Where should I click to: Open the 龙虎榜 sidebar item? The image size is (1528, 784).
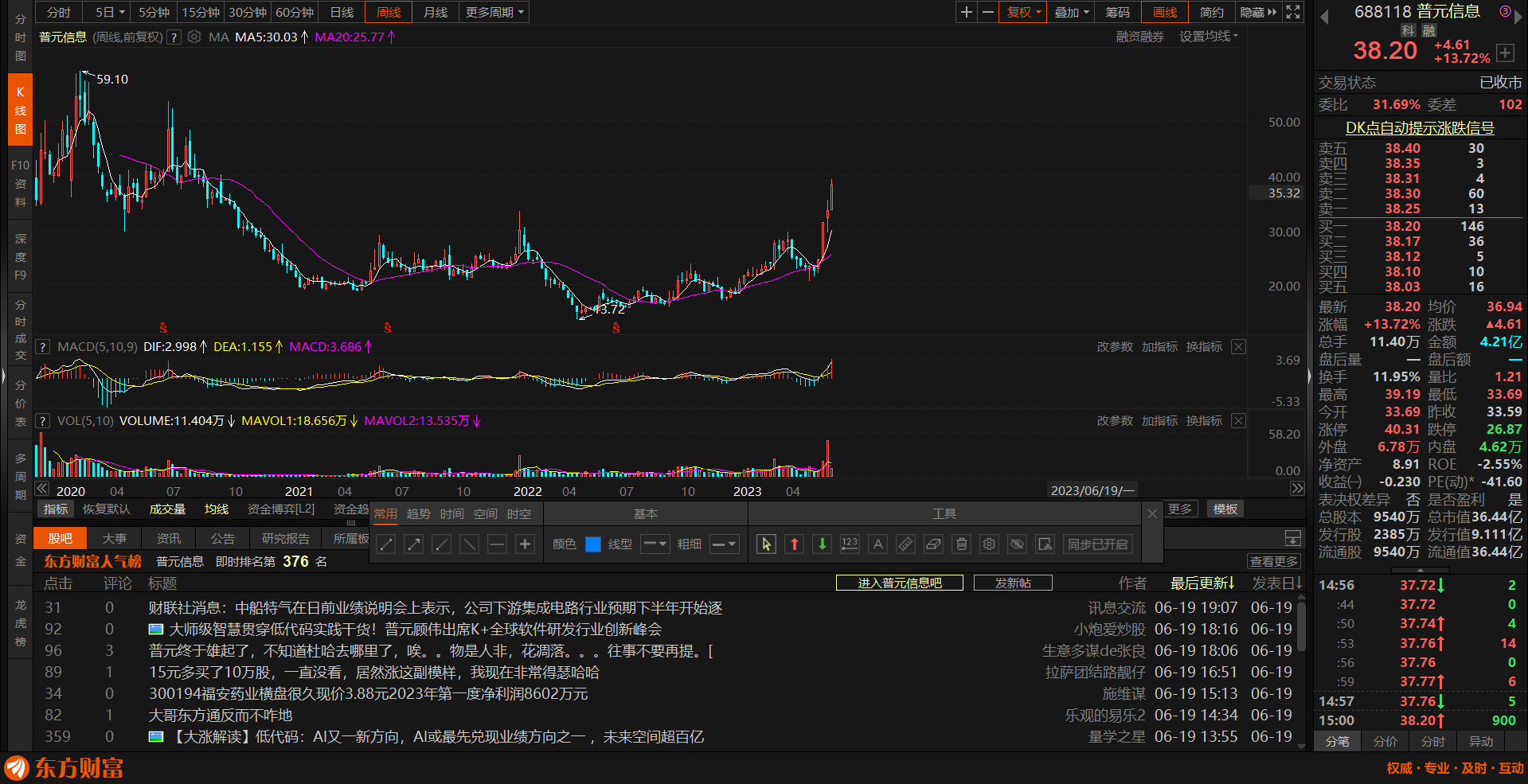[x=20, y=623]
